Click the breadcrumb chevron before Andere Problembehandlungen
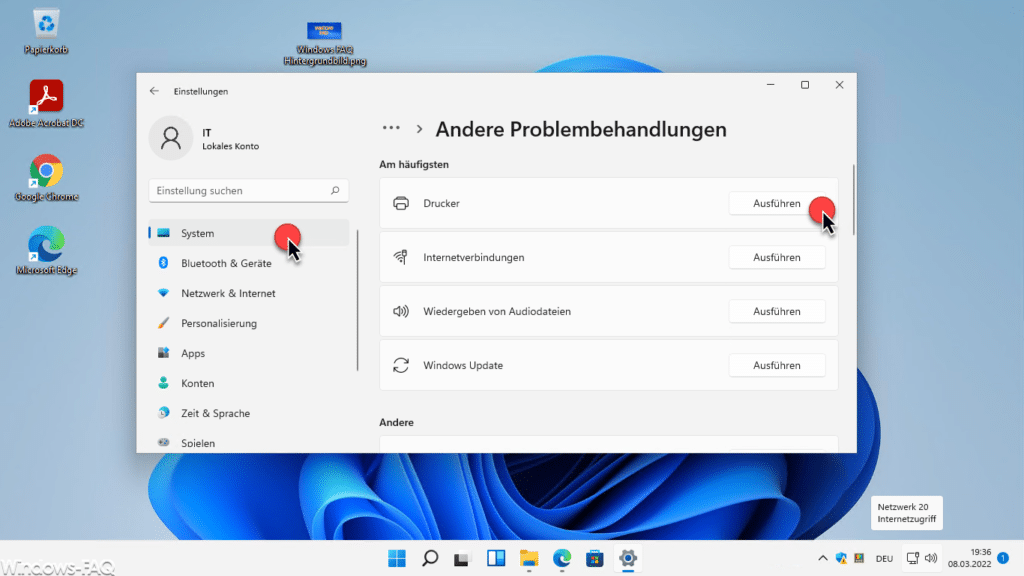Screen dimensions: 1024x576 (419, 129)
